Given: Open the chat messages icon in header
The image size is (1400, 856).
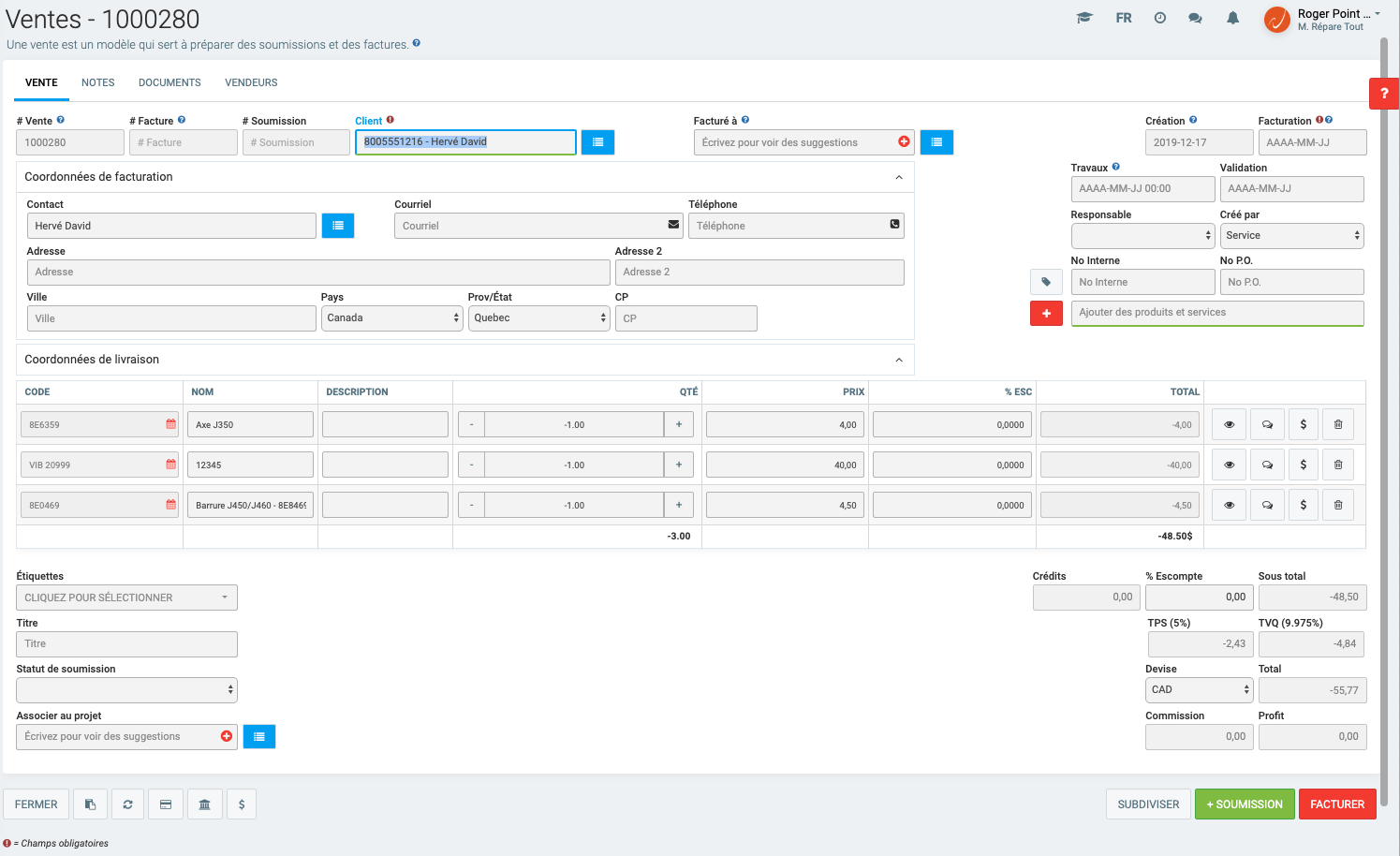Looking at the screenshot, I should click(1195, 18).
